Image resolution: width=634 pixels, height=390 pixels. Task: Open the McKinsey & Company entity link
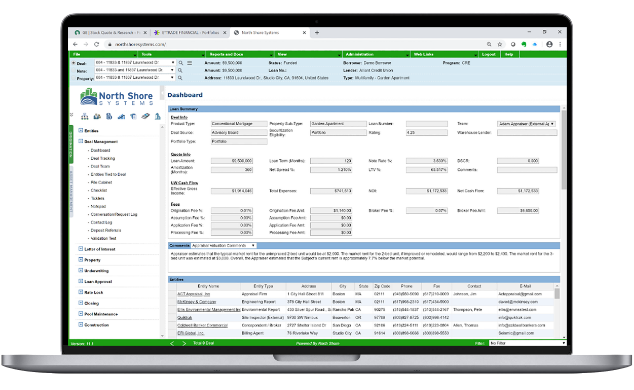[197, 302]
